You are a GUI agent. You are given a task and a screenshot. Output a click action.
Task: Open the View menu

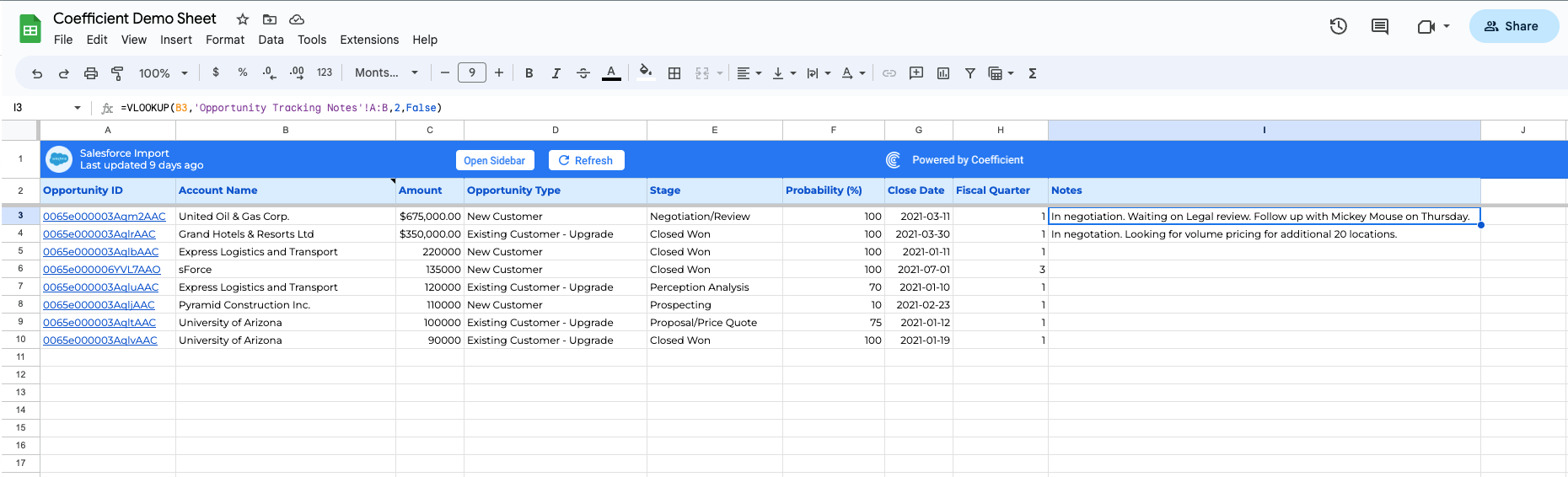(x=134, y=40)
